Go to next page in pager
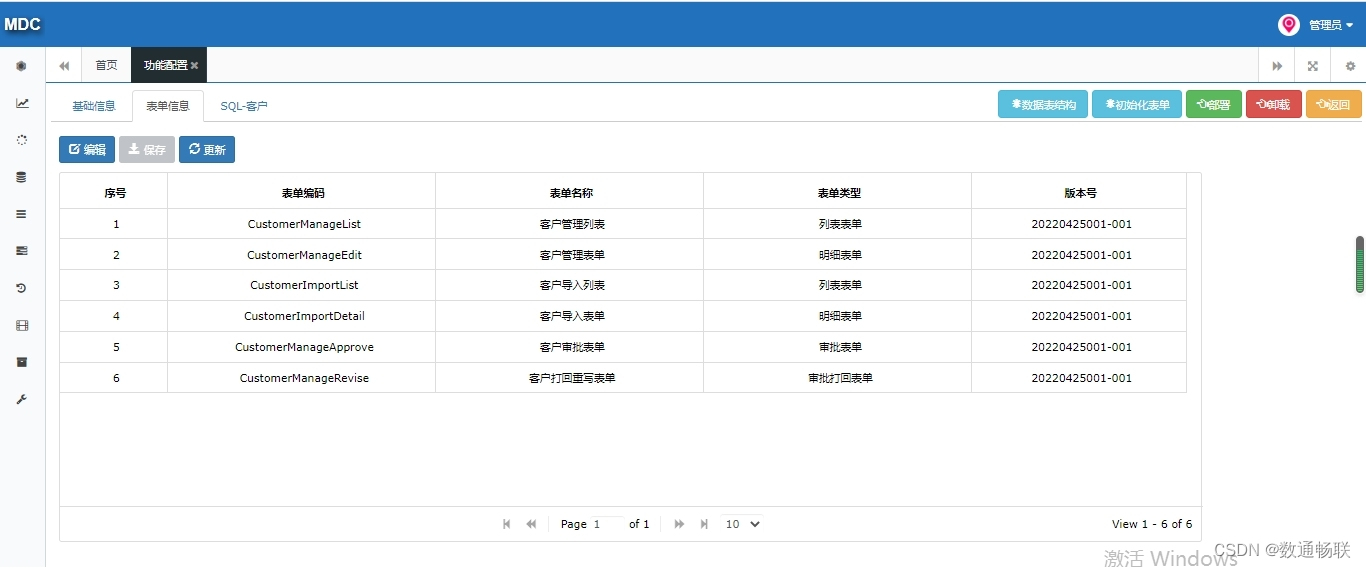 [680, 524]
